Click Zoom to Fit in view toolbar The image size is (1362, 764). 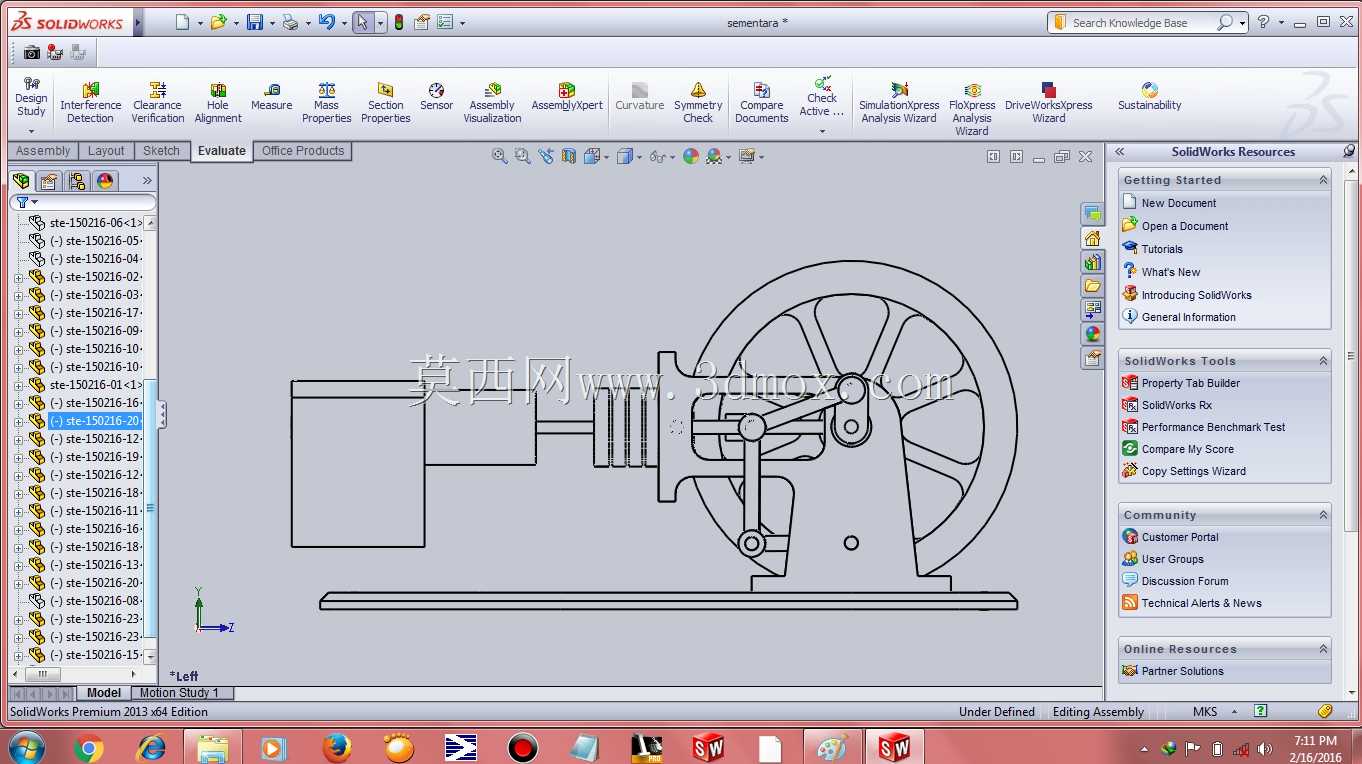499,156
